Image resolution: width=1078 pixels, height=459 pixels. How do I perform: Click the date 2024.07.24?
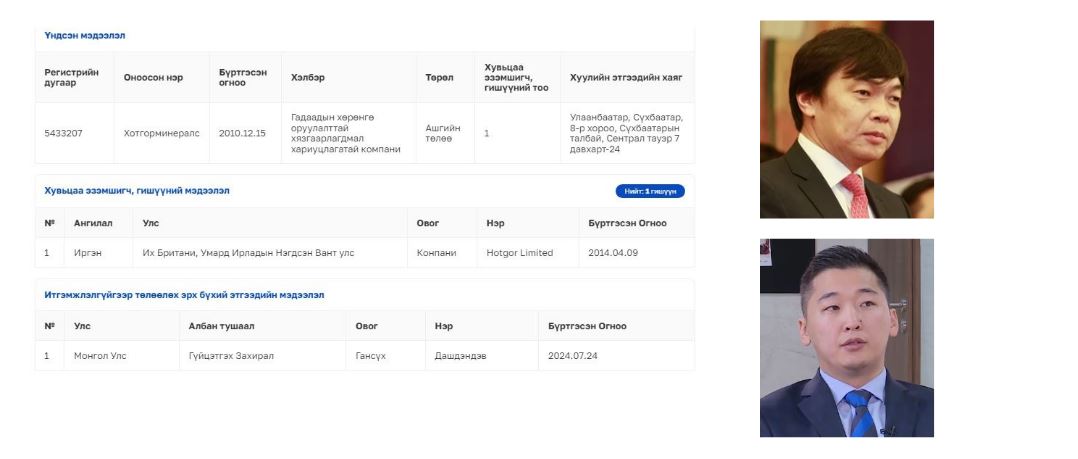(573, 356)
